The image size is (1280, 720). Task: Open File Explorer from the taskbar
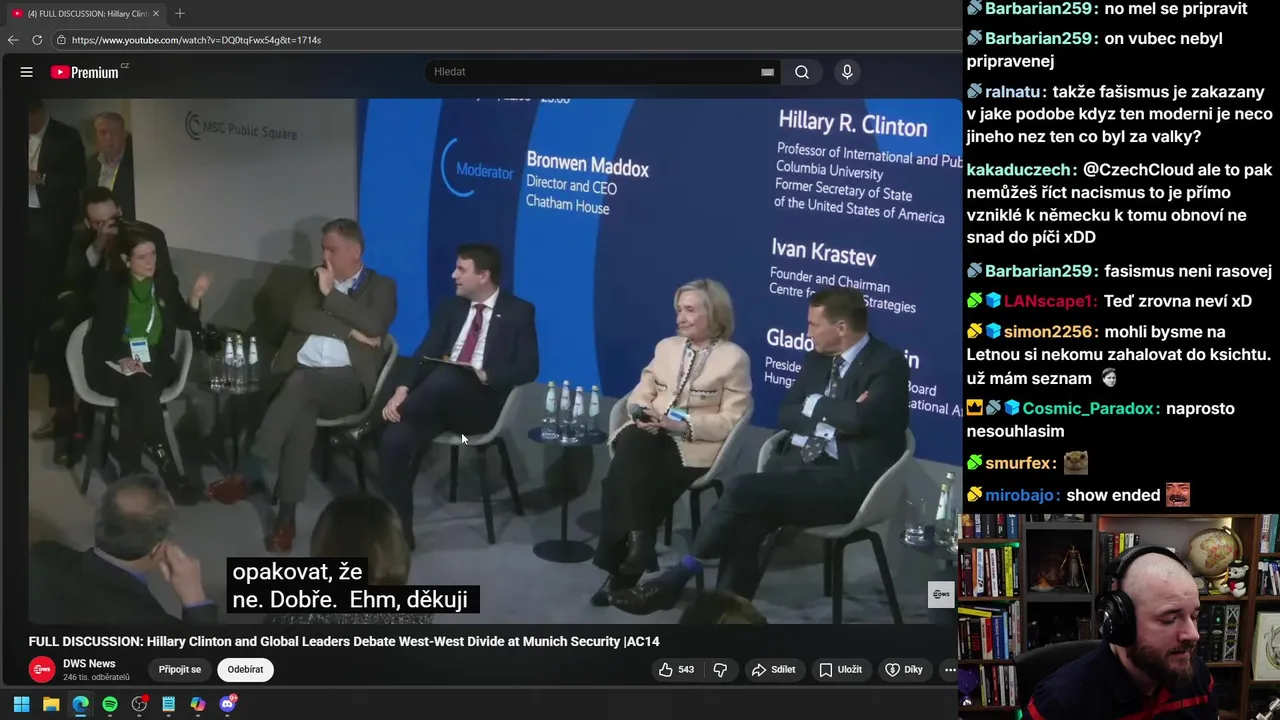pyautogui.click(x=51, y=704)
